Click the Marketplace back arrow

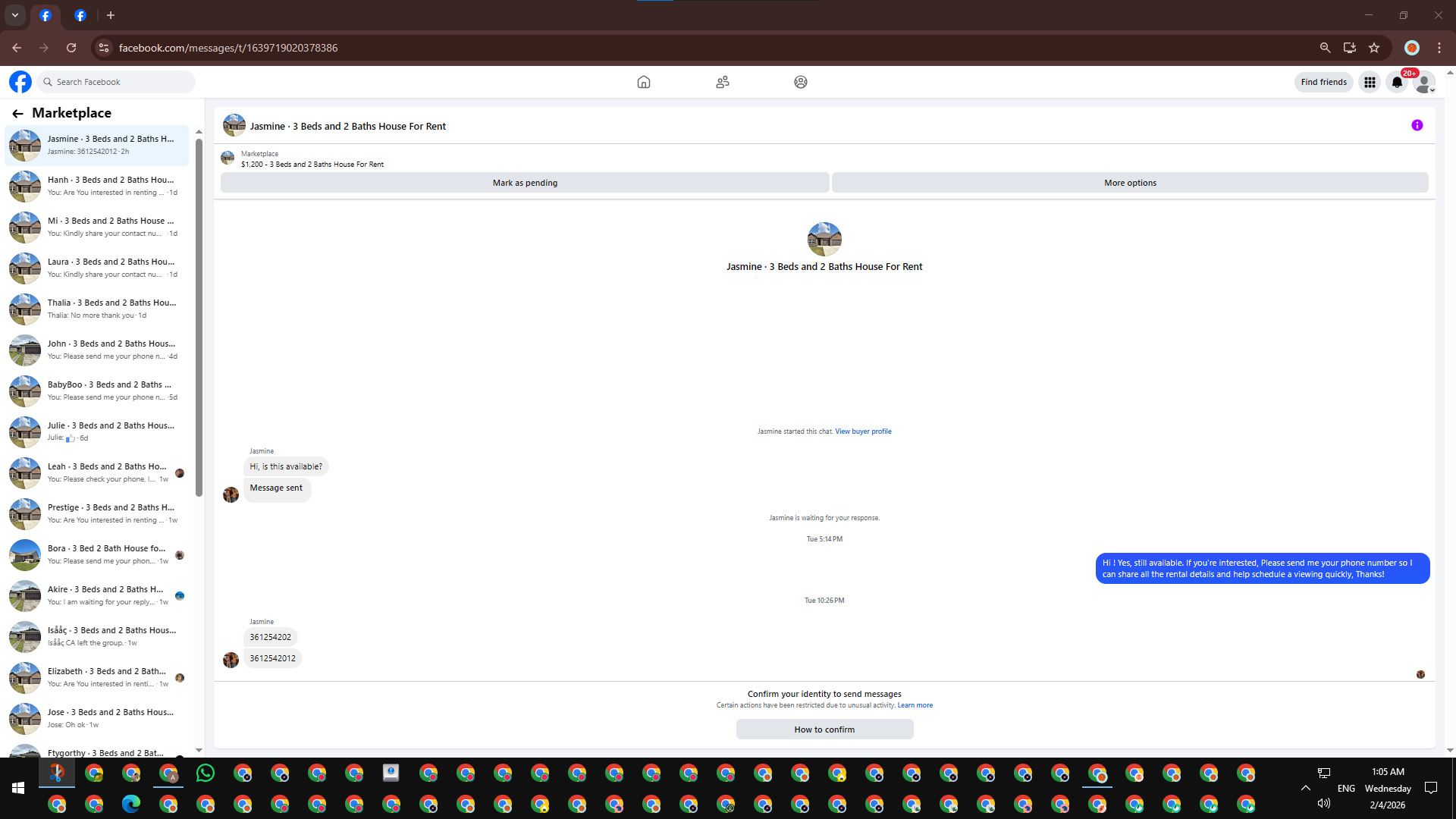pos(17,113)
